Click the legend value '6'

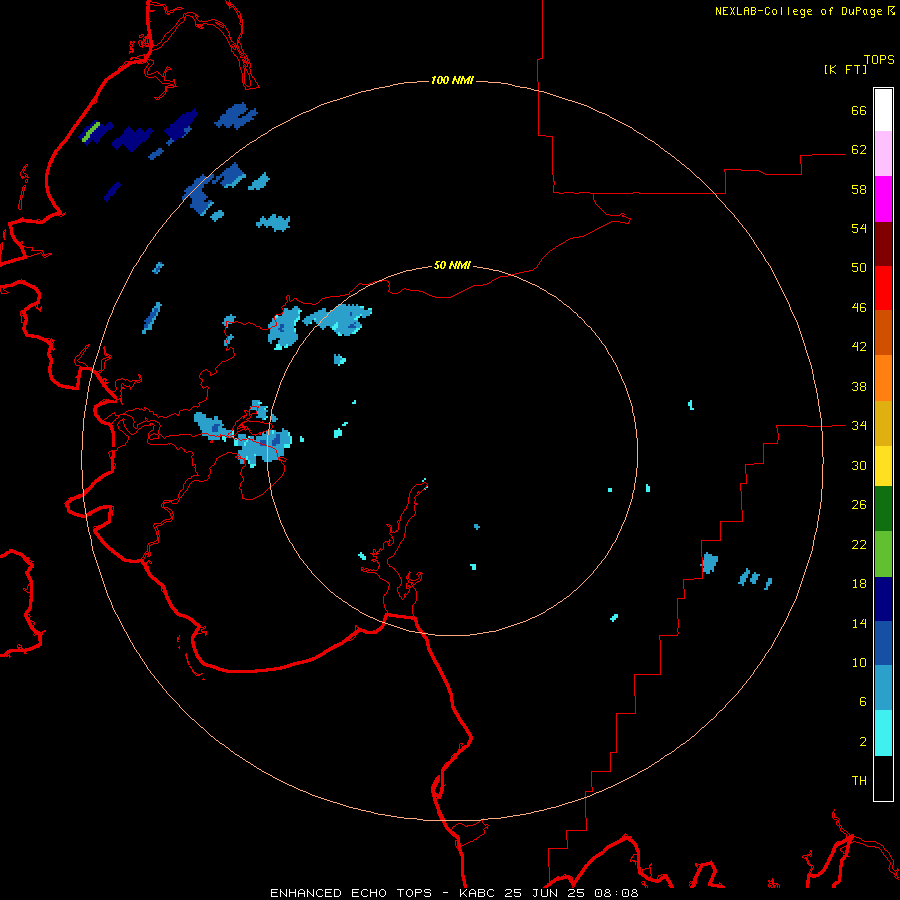(x=863, y=702)
